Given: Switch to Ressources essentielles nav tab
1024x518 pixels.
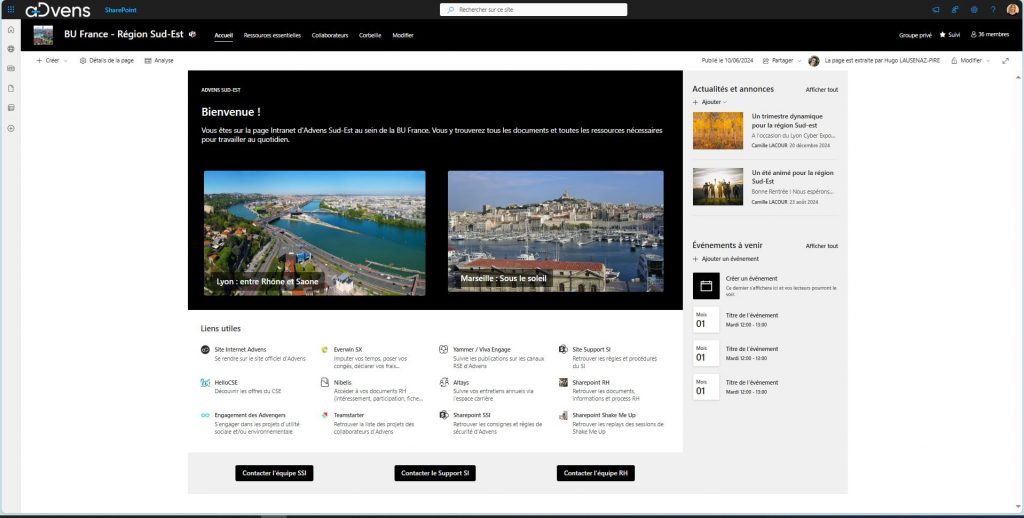Looking at the screenshot, I should tap(272, 35).
